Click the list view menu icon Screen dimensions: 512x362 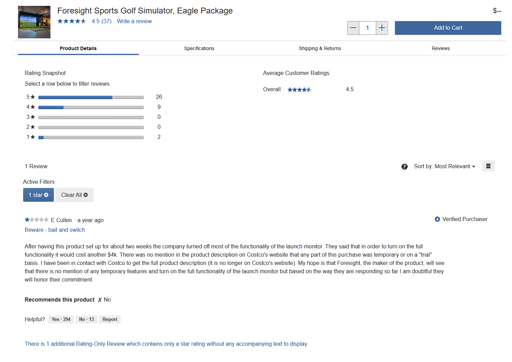point(488,166)
